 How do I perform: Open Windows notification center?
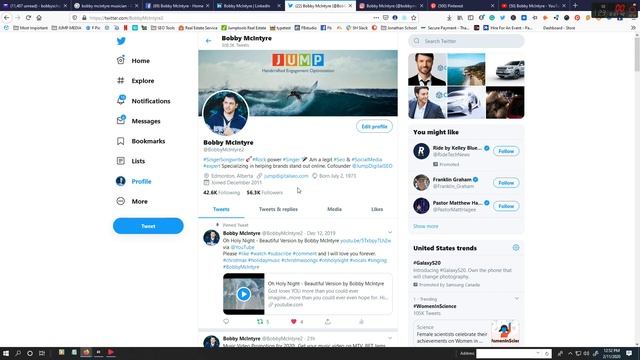pos(629,353)
